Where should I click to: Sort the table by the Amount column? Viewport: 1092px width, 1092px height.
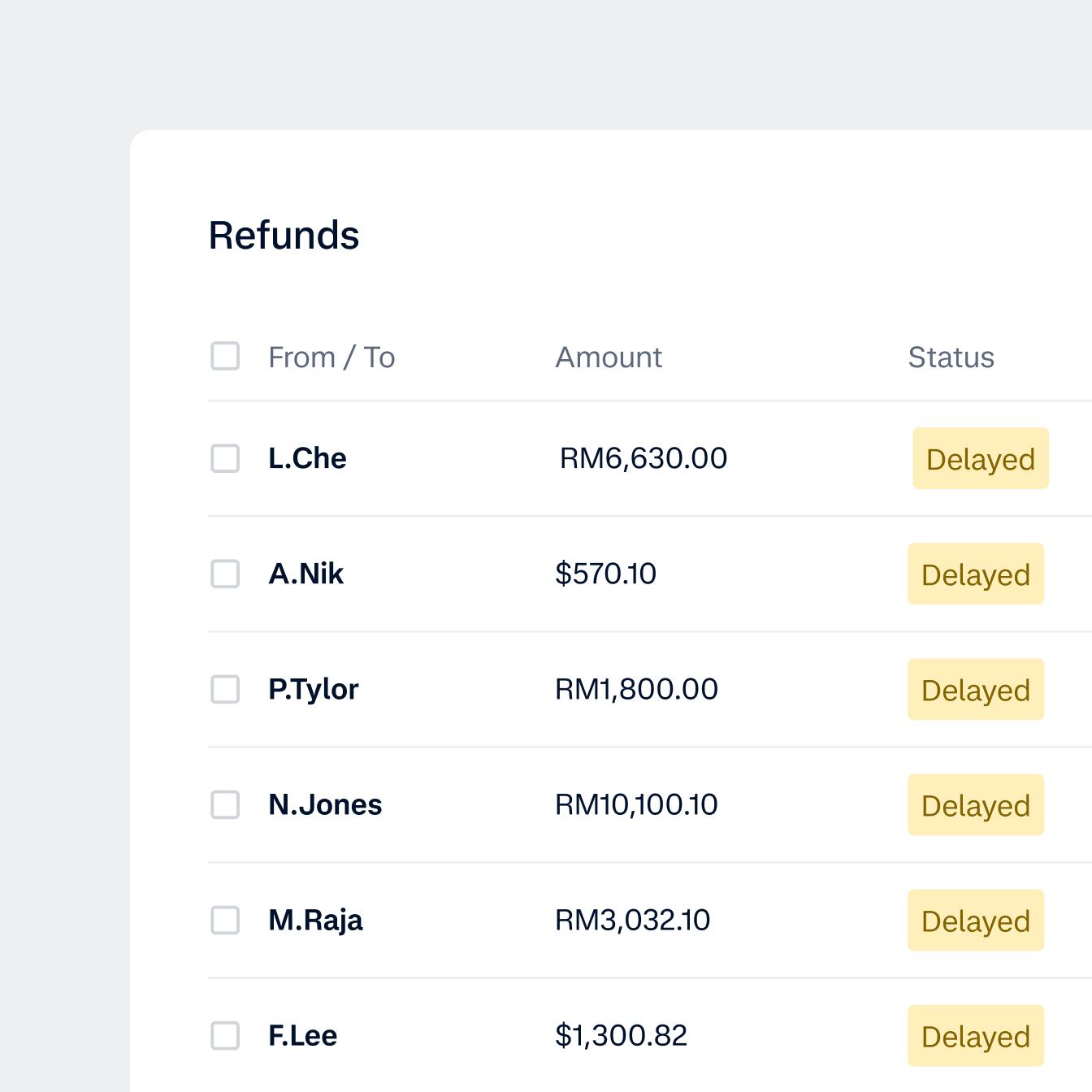point(608,357)
